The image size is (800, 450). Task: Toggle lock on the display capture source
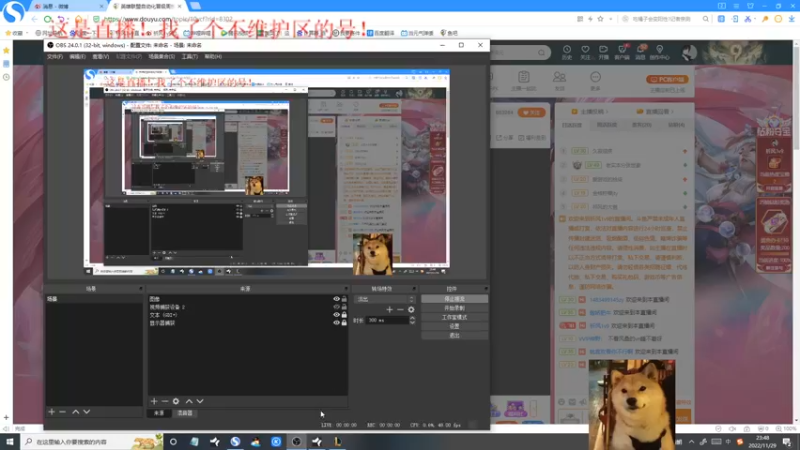344,323
